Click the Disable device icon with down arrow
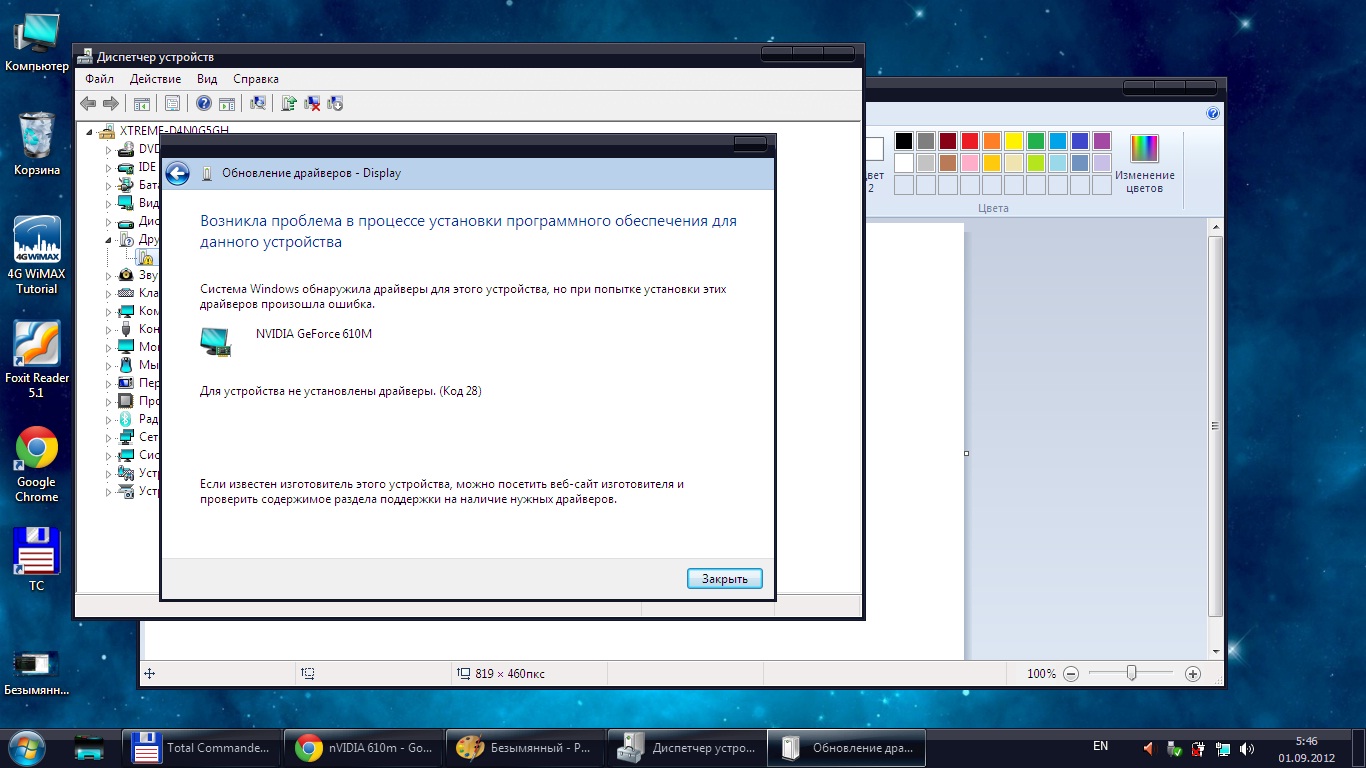 [x=335, y=103]
